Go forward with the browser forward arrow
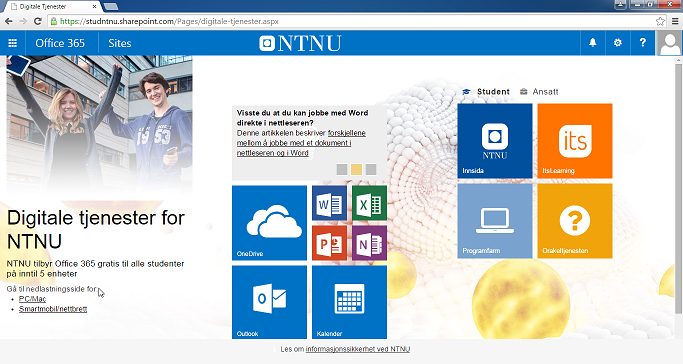This screenshot has width=683, height=364. 23,21
